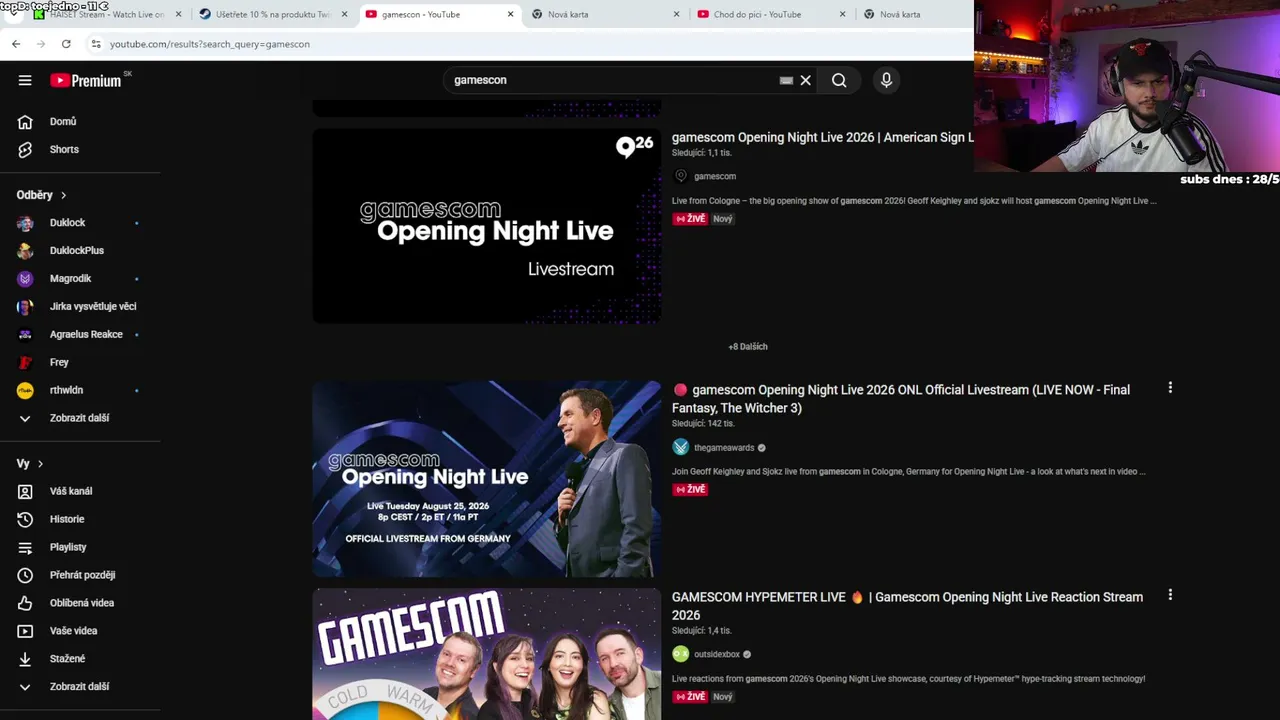Visit gamescom channel name link
Screen dimensions: 1280x720
tap(715, 176)
